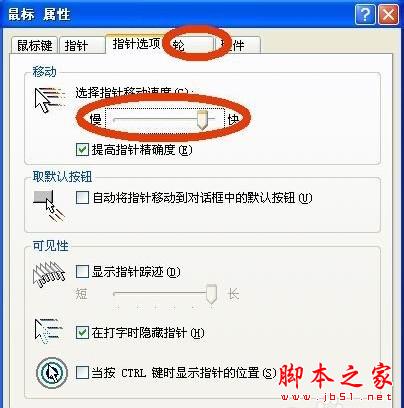Viewport: 404px width, 408px height.
Task: Open the 硬件 hardware tab
Action: pyautogui.click(x=238, y=45)
